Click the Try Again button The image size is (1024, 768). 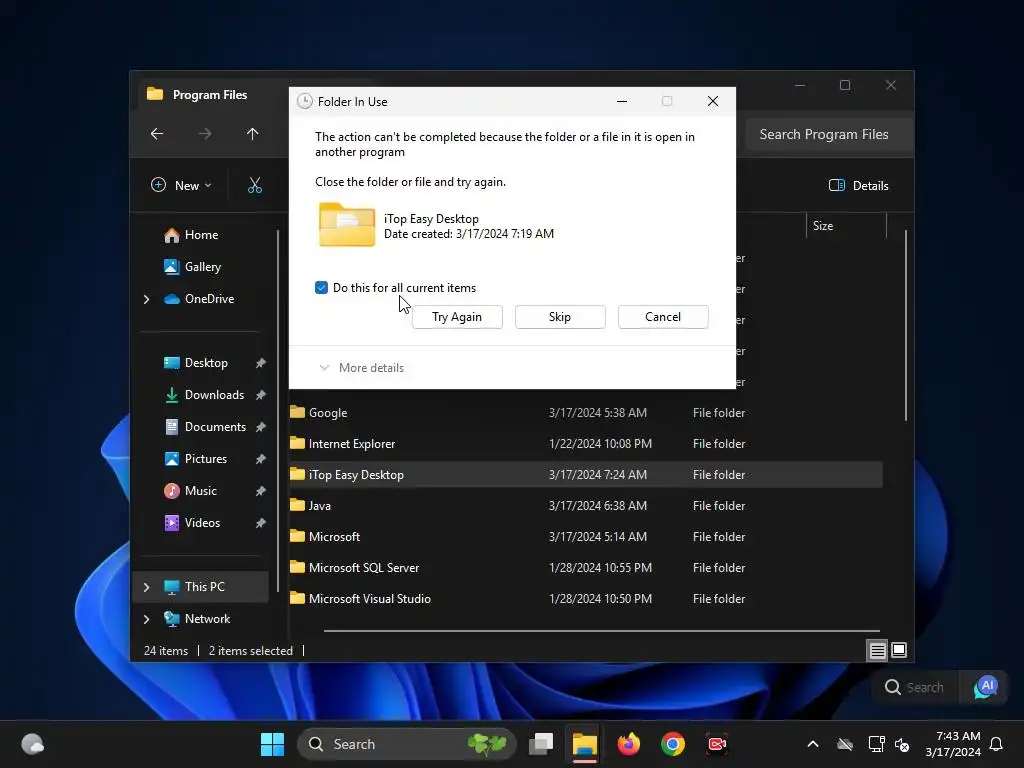click(x=457, y=317)
